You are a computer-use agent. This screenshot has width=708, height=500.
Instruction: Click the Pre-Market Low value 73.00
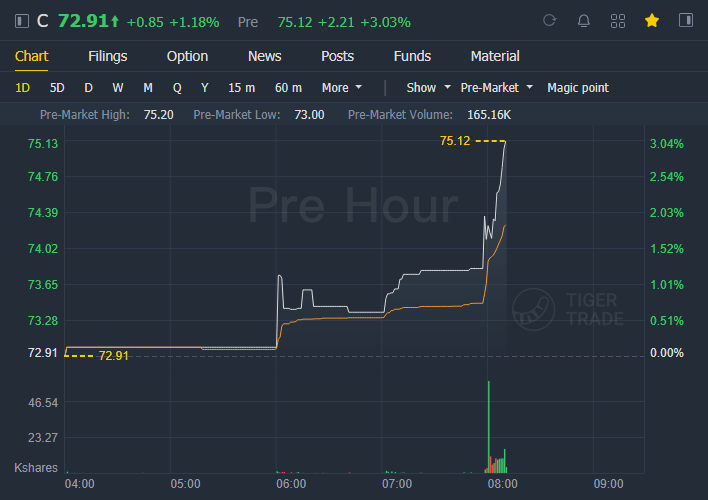[309, 115]
